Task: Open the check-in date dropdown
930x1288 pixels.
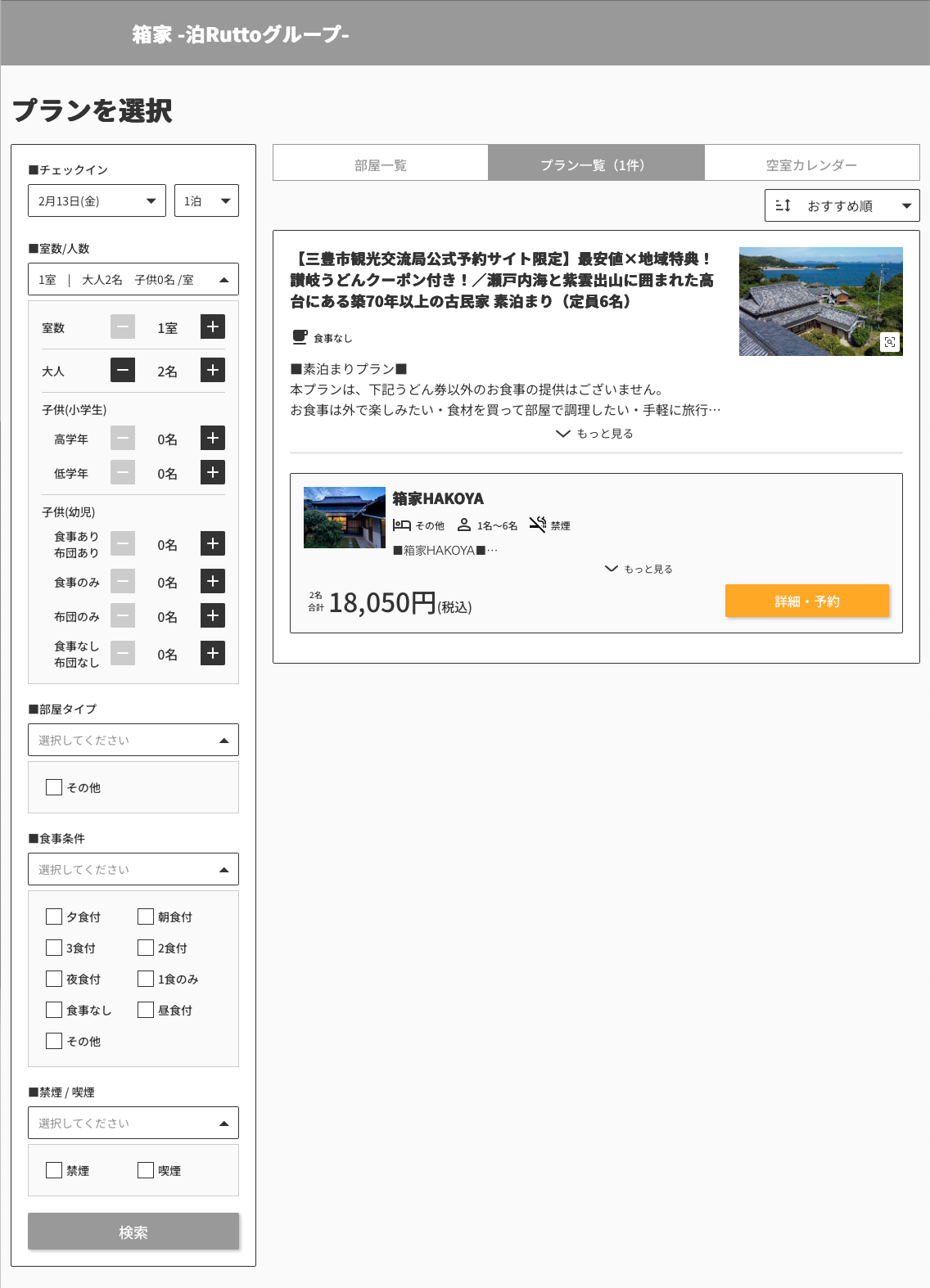Action: click(x=97, y=201)
